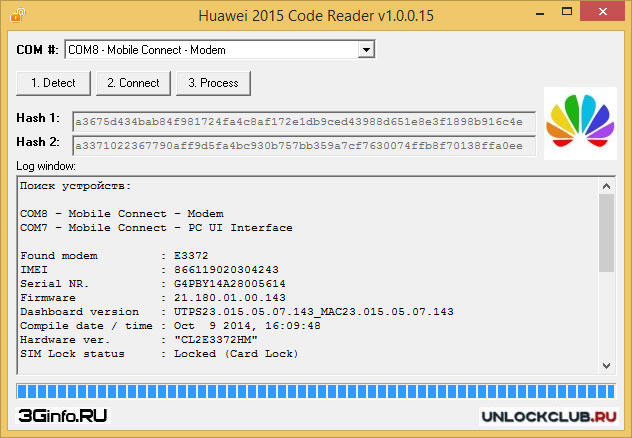The width and height of the screenshot is (632, 438).
Task: Click the COM7 PC UI Interface log line
Action: 156,228
